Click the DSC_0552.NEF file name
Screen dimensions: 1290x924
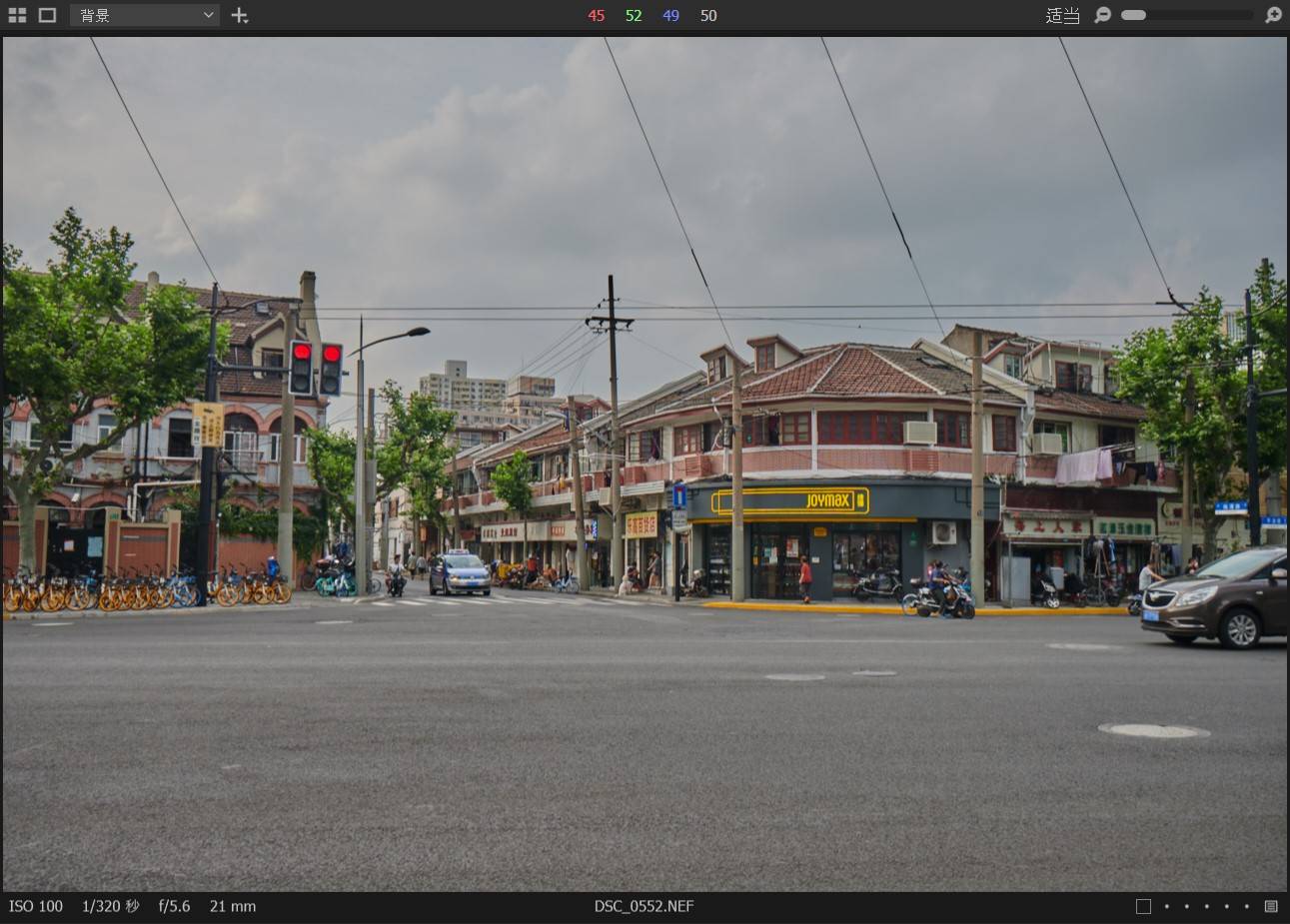click(644, 906)
